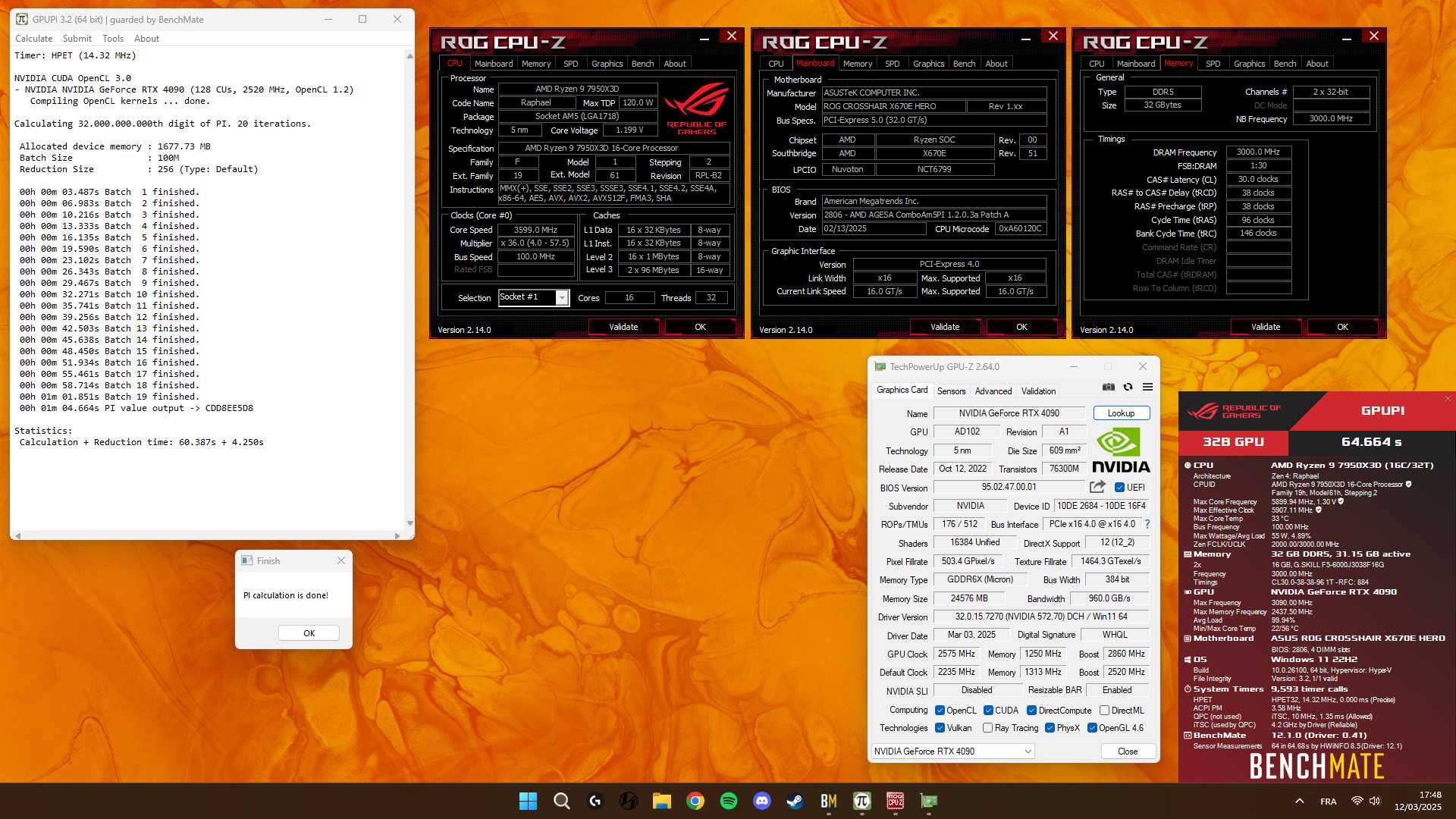The image size is (1456, 819).
Task: Toggle the DirectCompute checkbox
Action: click(1031, 711)
